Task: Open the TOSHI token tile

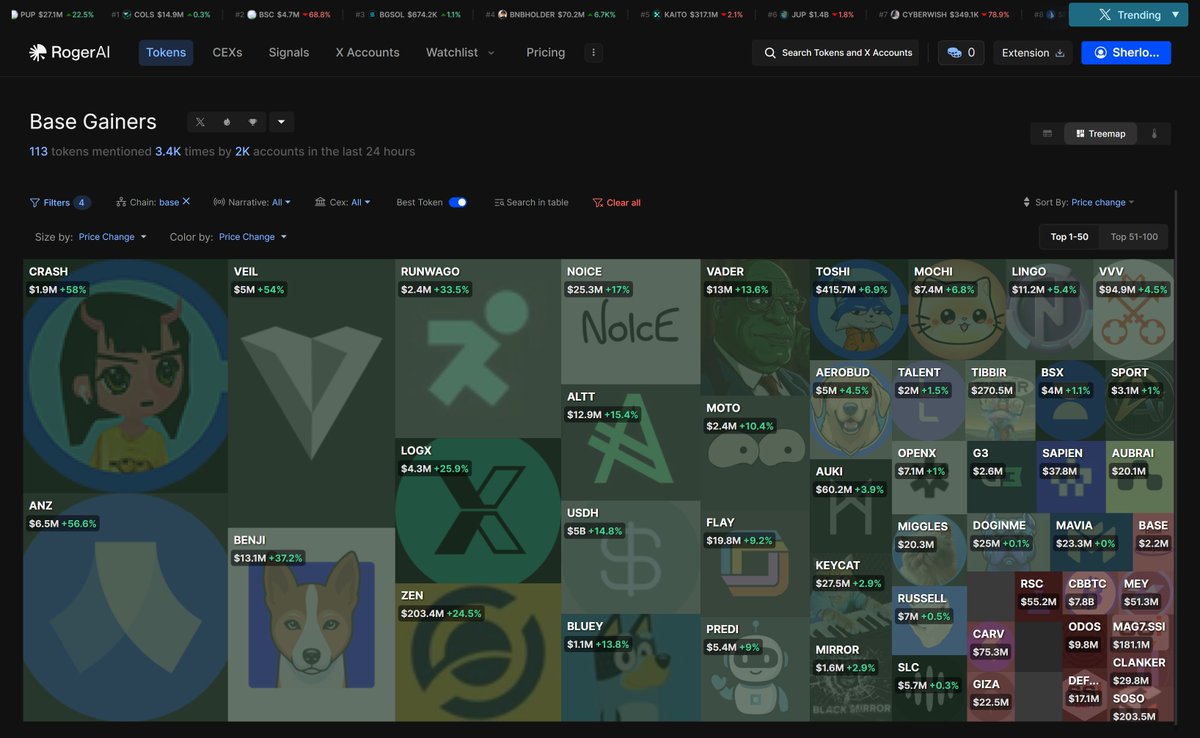Action: point(859,310)
